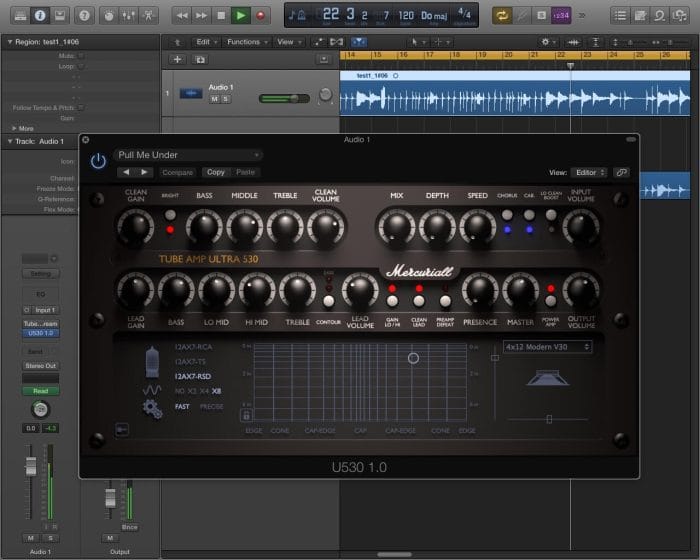Collapse the Track Audio 1 inspector
The height and width of the screenshot is (560, 700).
[x=9, y=142]
